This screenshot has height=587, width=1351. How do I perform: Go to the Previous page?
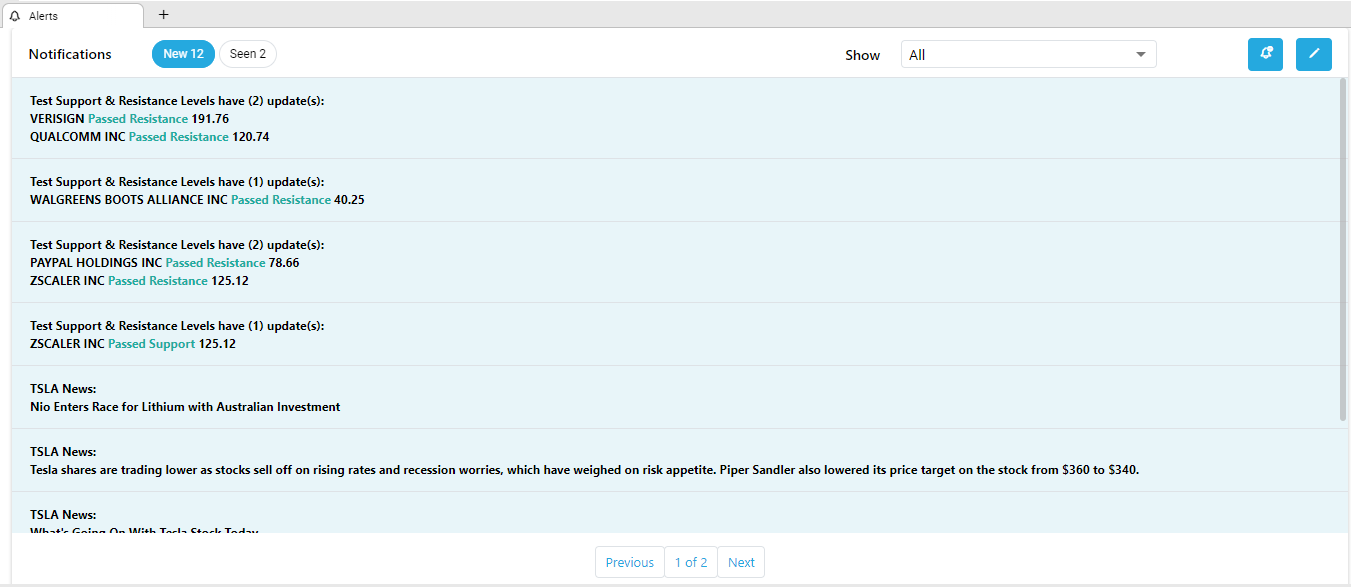tap(630, 562)
